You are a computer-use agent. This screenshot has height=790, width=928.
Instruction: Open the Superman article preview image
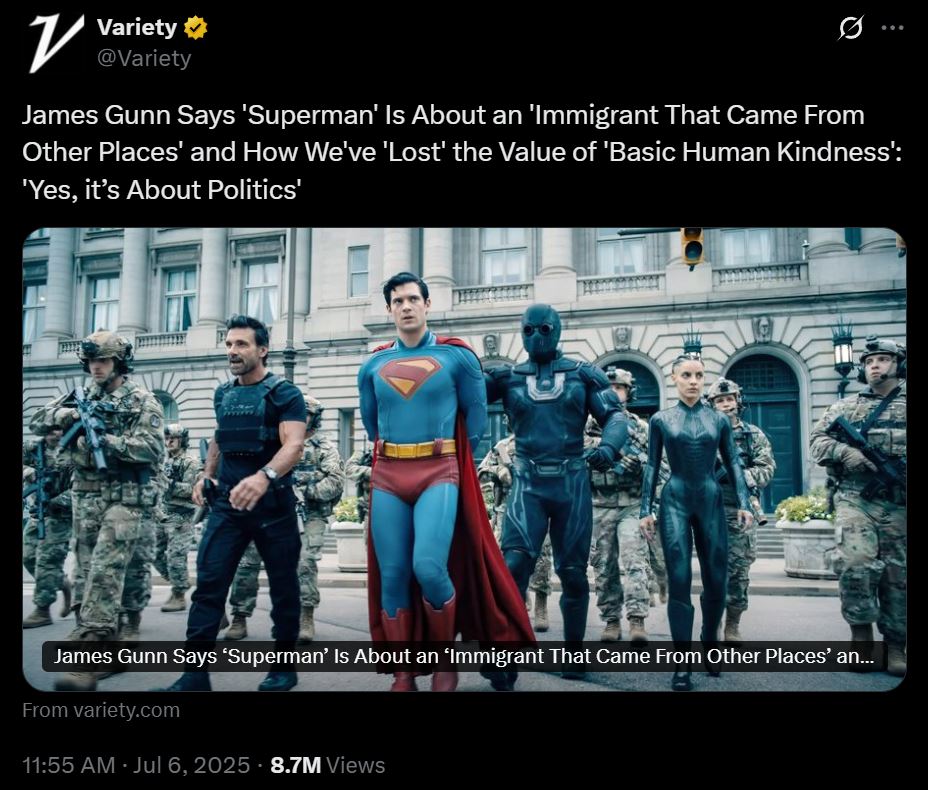[x=464, y=459]
